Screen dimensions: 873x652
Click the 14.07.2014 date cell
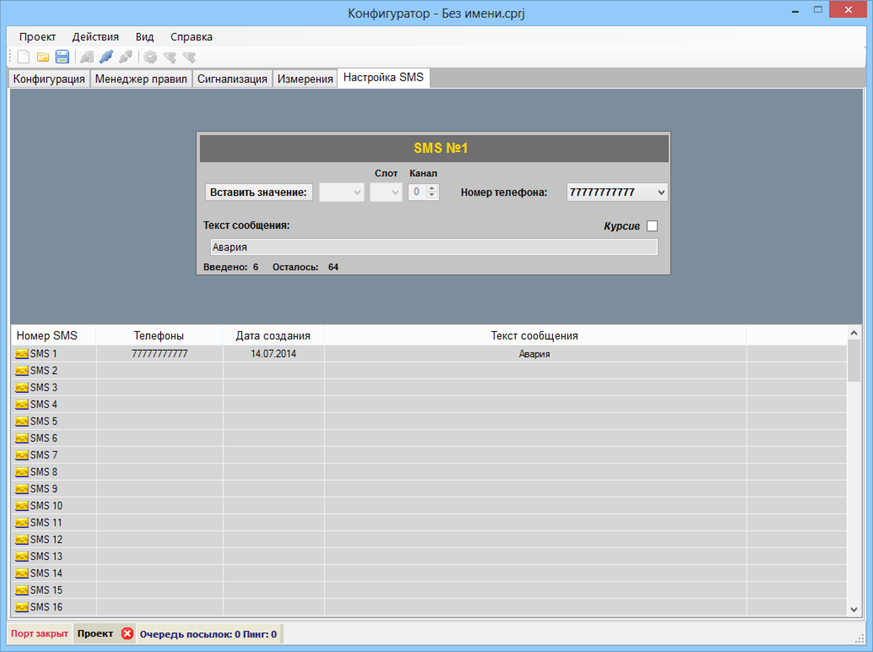(x=273, y=354)
